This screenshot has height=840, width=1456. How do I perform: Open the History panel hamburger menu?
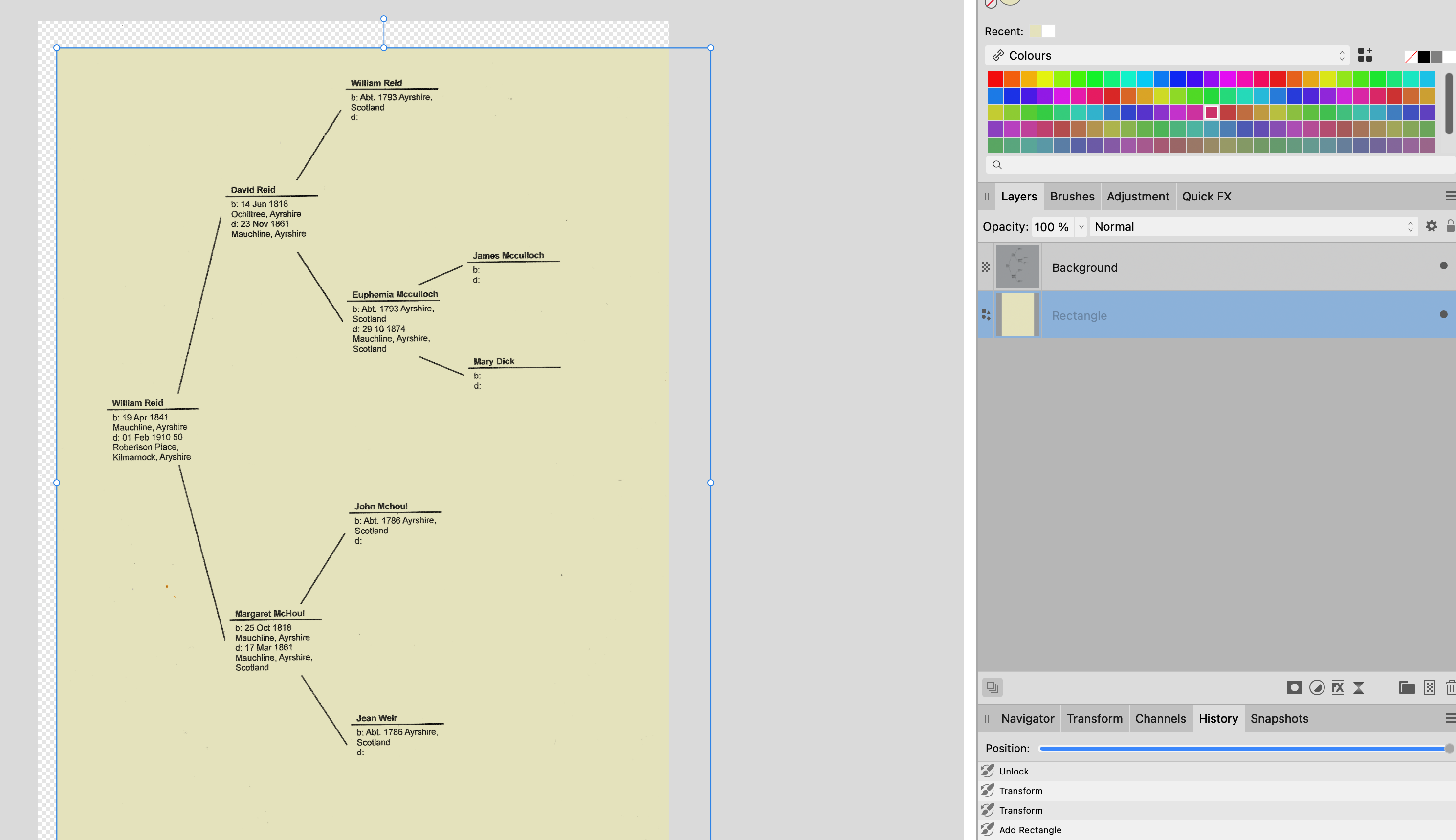pyautogui.click(x=1450, y=718)
